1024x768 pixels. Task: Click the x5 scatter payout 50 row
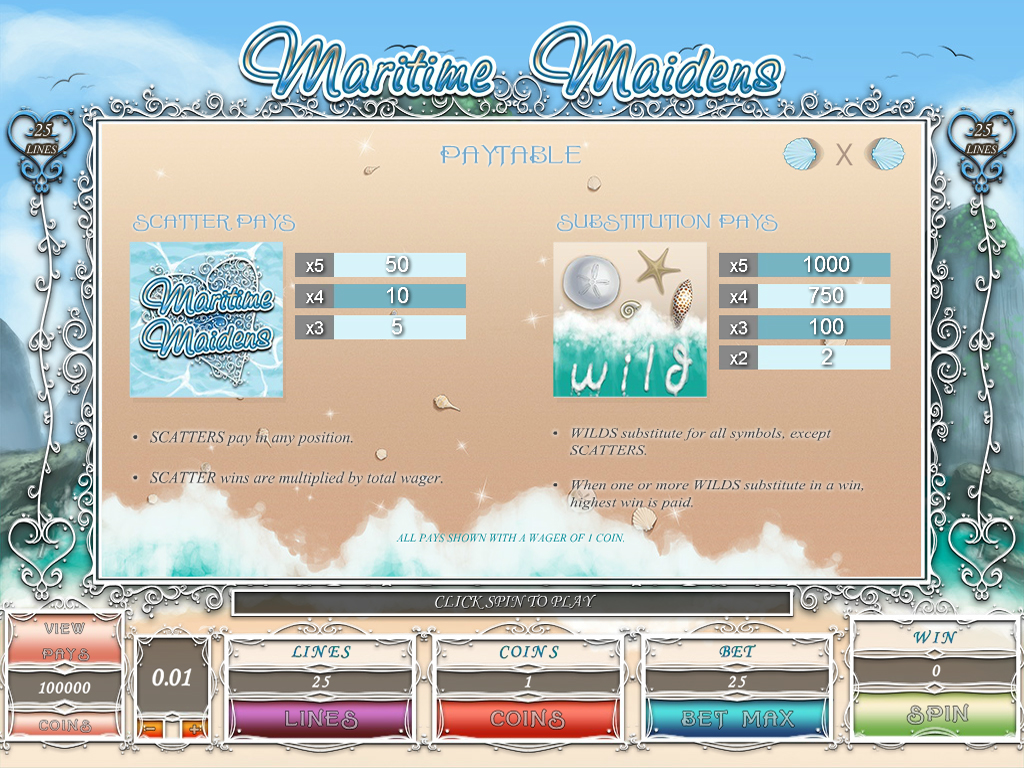coord(380,265)
